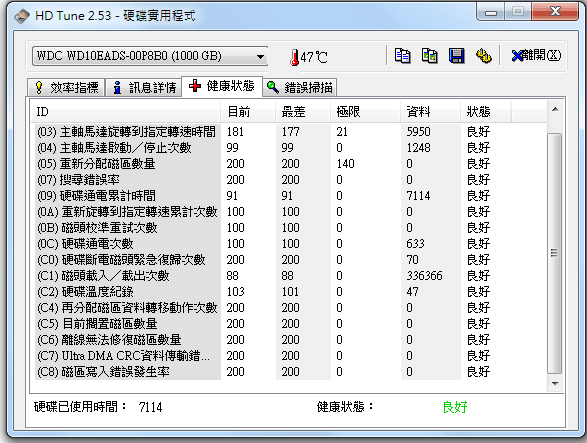Click the green 良好 health status text
The image size is (587, 443).
[x=455, y=407]
